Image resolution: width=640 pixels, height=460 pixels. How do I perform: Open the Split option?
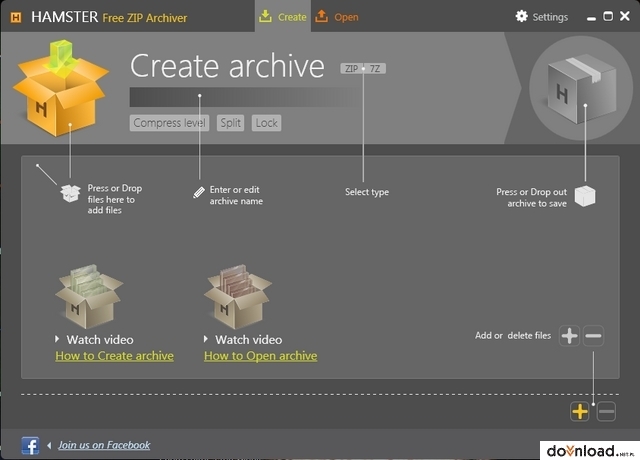pos(231,123)
